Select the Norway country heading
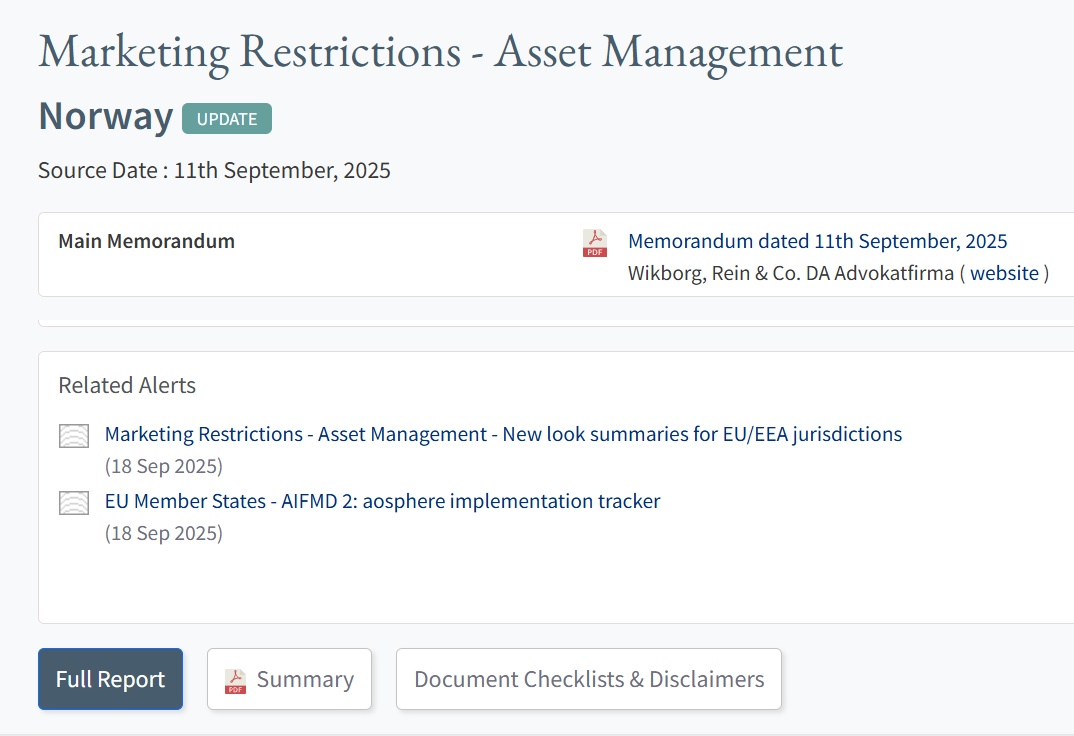This screenshot has height=736, width=1074. coord(105,117)
